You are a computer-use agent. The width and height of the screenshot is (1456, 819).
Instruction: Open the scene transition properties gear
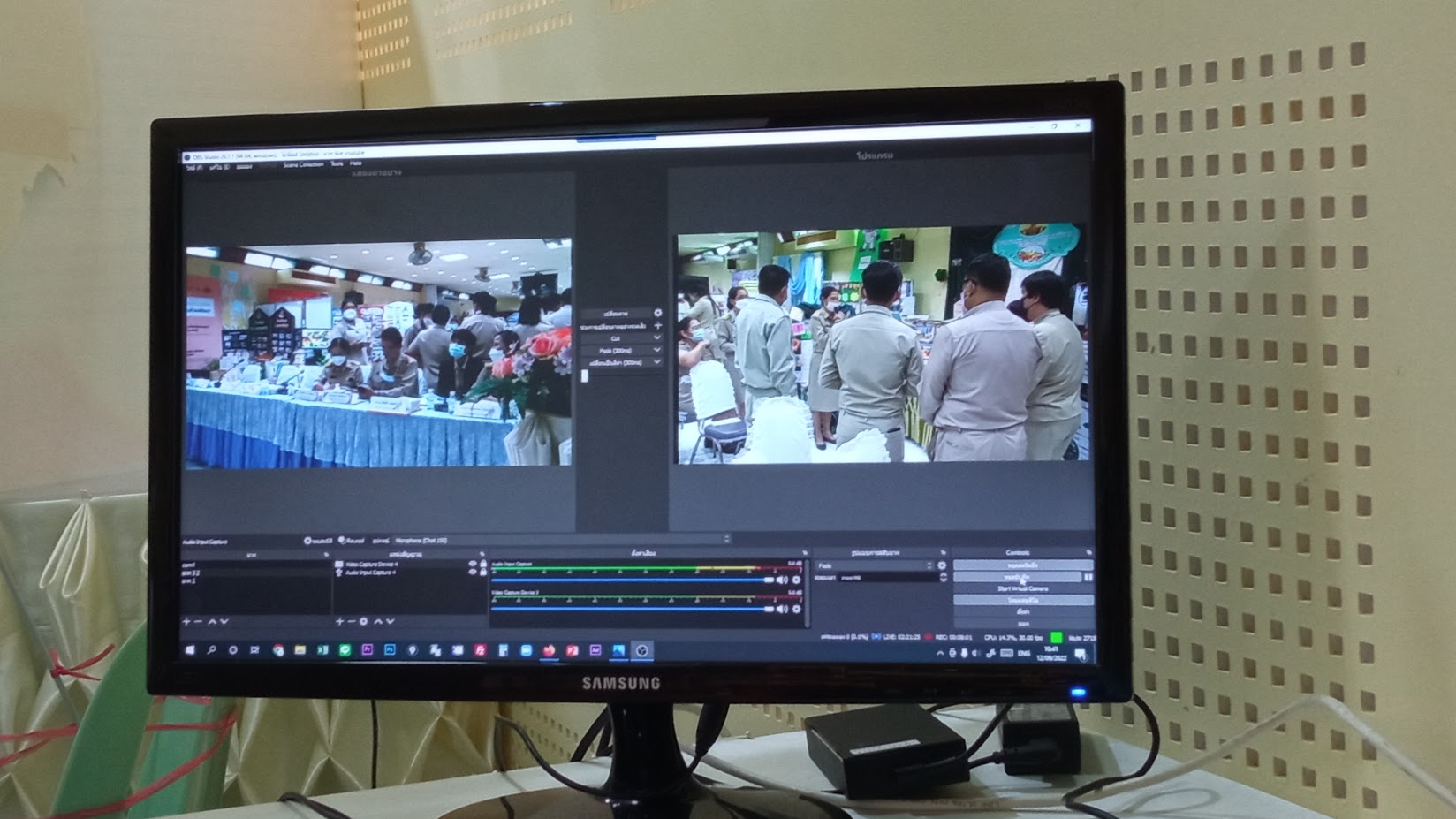click(x=942, y=565)
